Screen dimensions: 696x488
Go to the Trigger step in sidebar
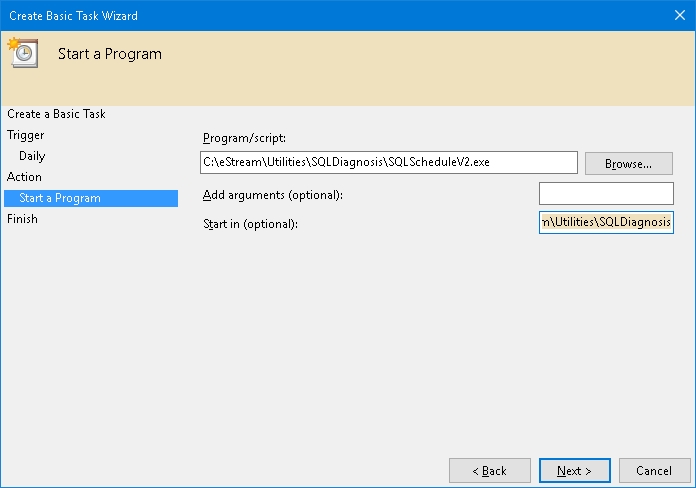[x=26, y=135]
